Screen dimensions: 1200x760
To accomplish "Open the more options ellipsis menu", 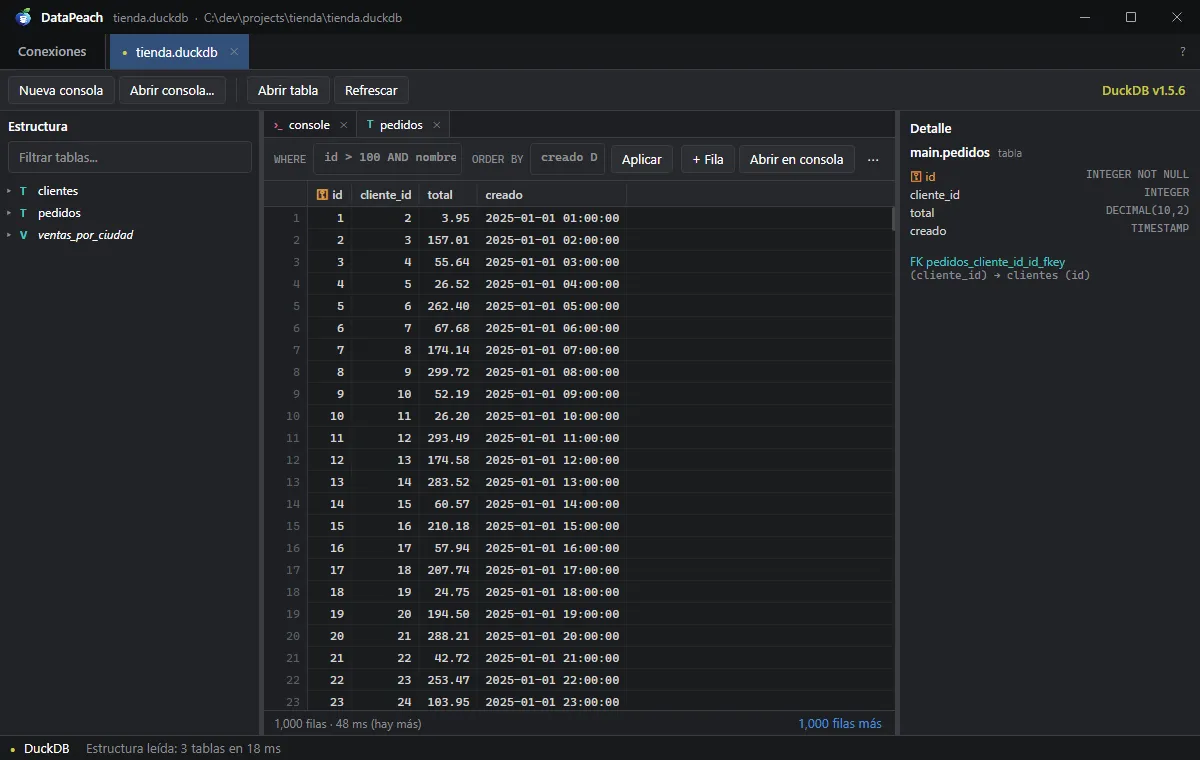I will (x=873, y=159).
